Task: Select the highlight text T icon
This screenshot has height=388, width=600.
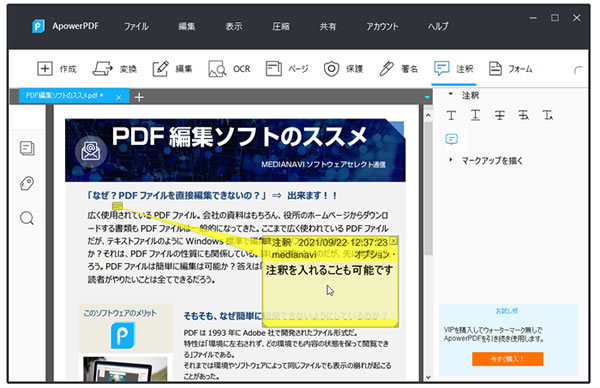Action: [x=451, y=115]
